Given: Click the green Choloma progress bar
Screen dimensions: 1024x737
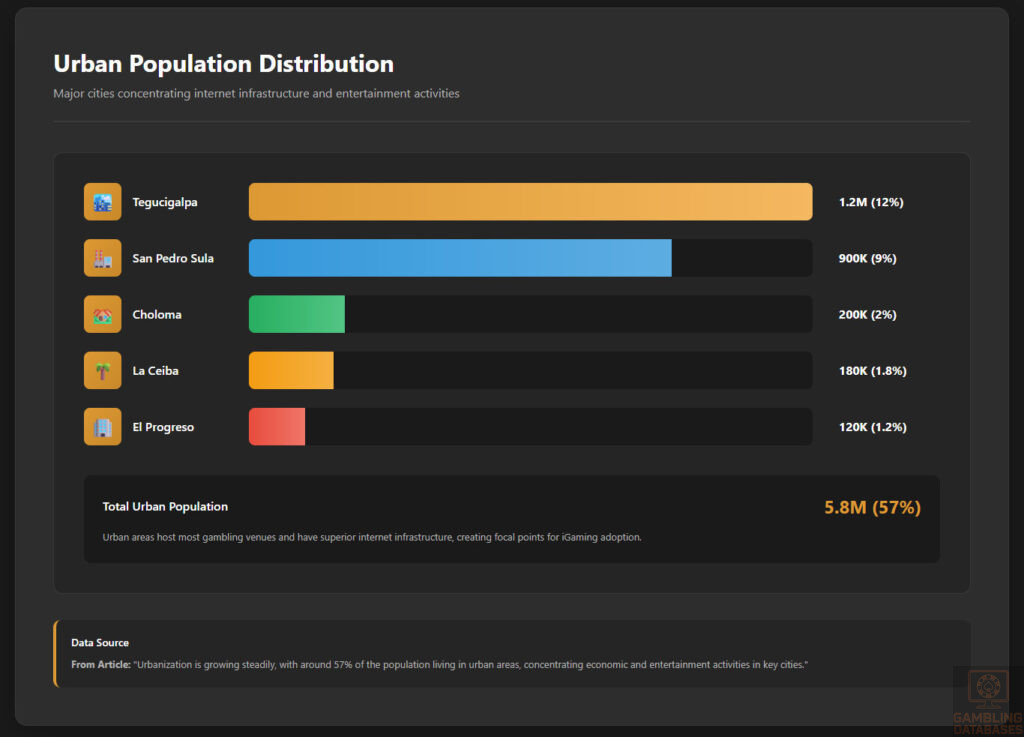Looking at the screenshot, I should click(x=296, y=314).
